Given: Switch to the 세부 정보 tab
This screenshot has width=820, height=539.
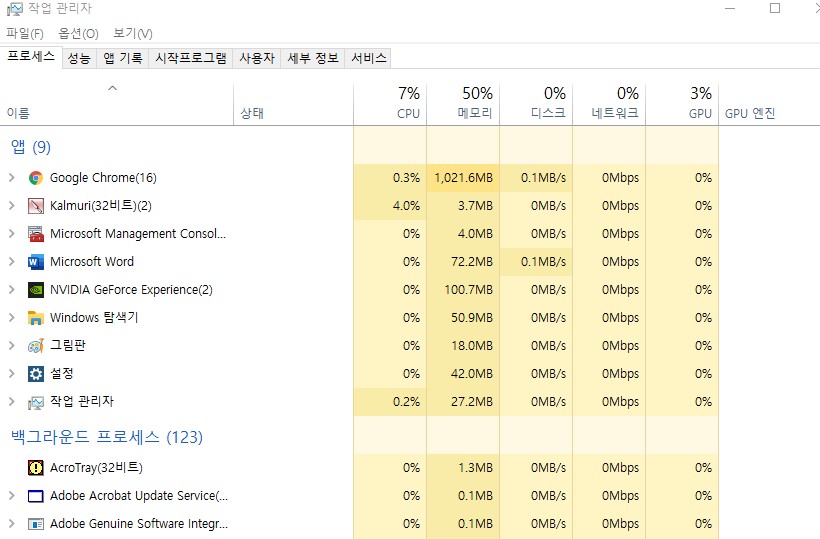Looking at the screenshot, I should point(313,58).
